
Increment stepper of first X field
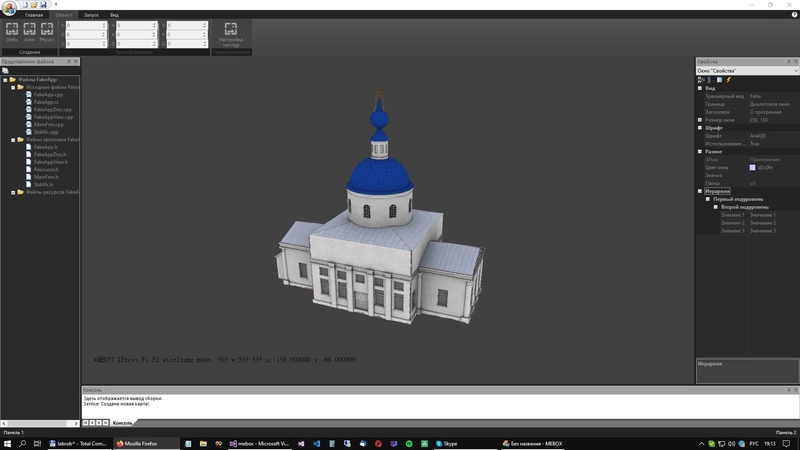pyautogui.click(x=104, y=23)
